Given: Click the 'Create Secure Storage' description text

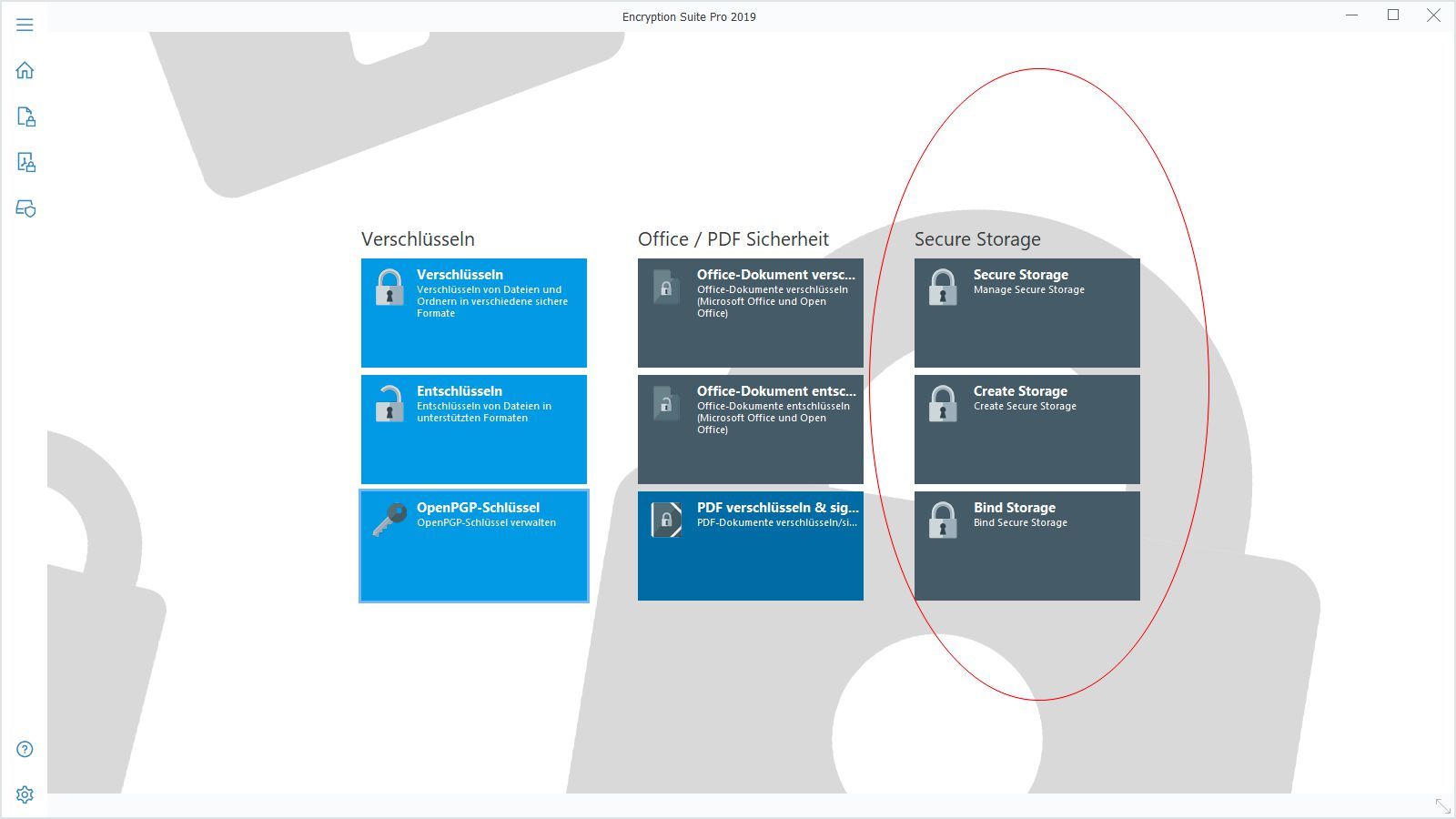Looking at the screenshot, I should coord(1025,406).
